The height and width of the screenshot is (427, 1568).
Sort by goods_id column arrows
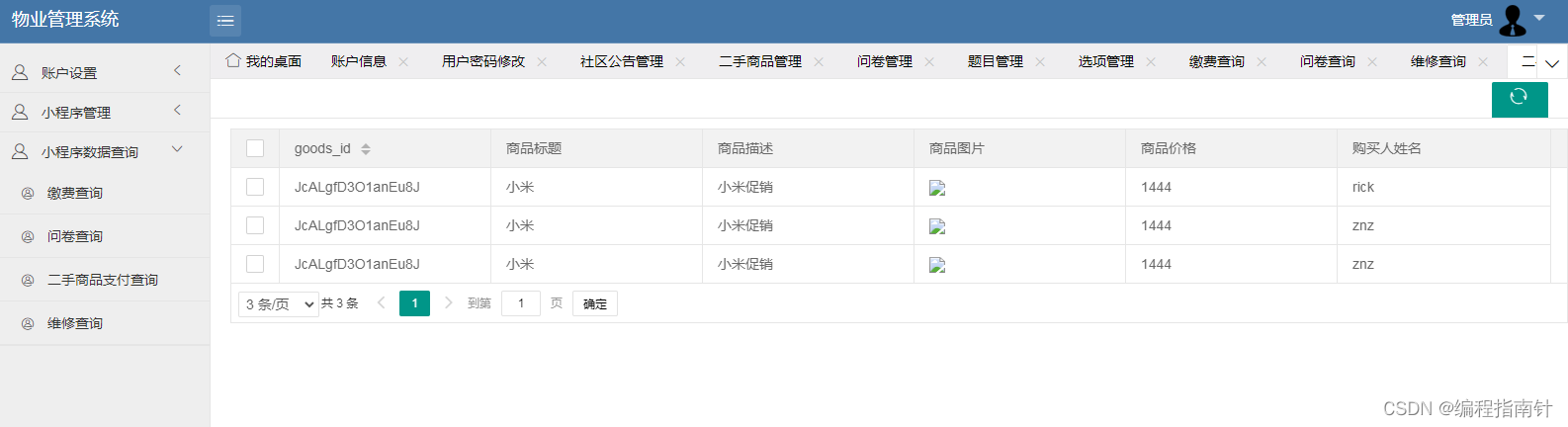(366, 149)
